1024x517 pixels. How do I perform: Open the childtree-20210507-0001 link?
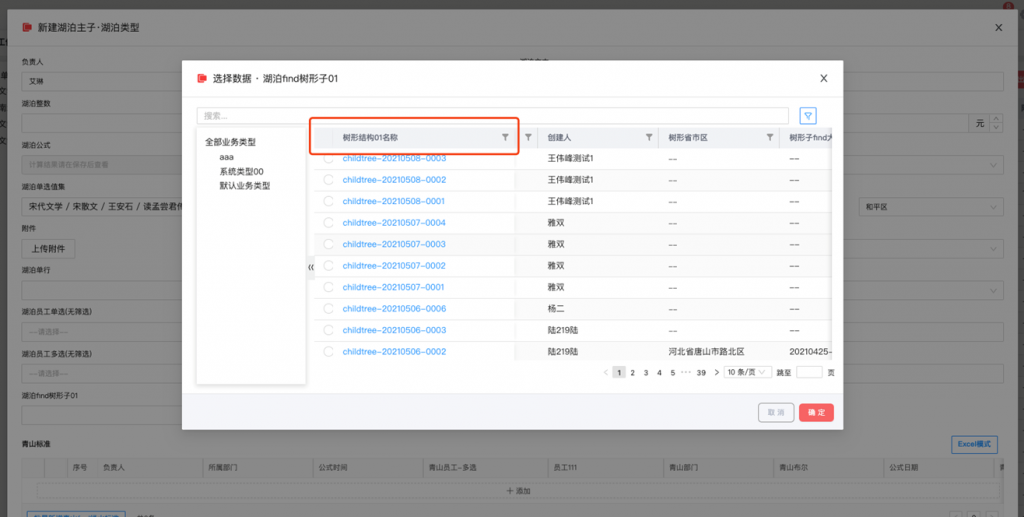pos(394,287)
